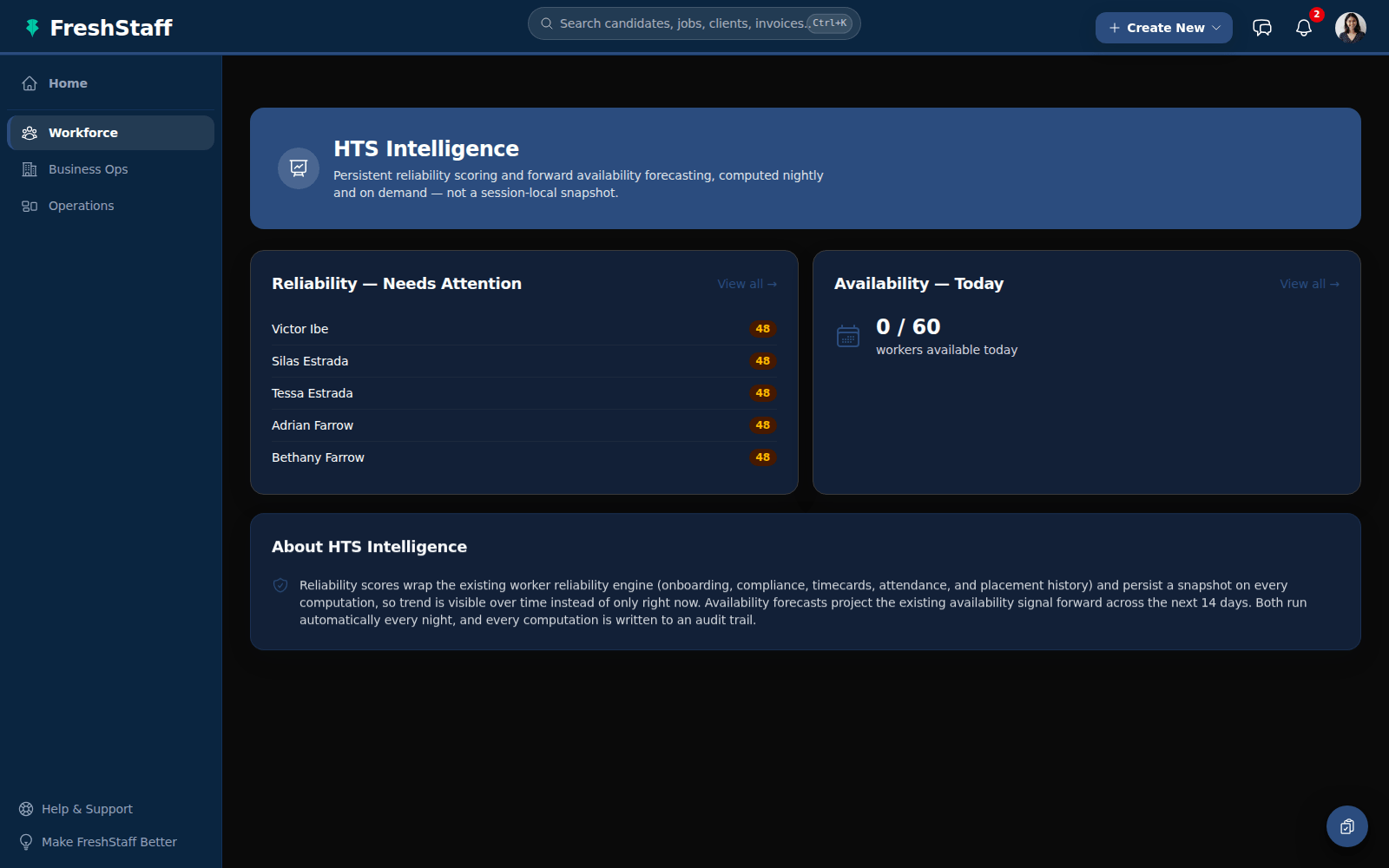Open the user profile avatar
1389x868 pixels.
1351,28
